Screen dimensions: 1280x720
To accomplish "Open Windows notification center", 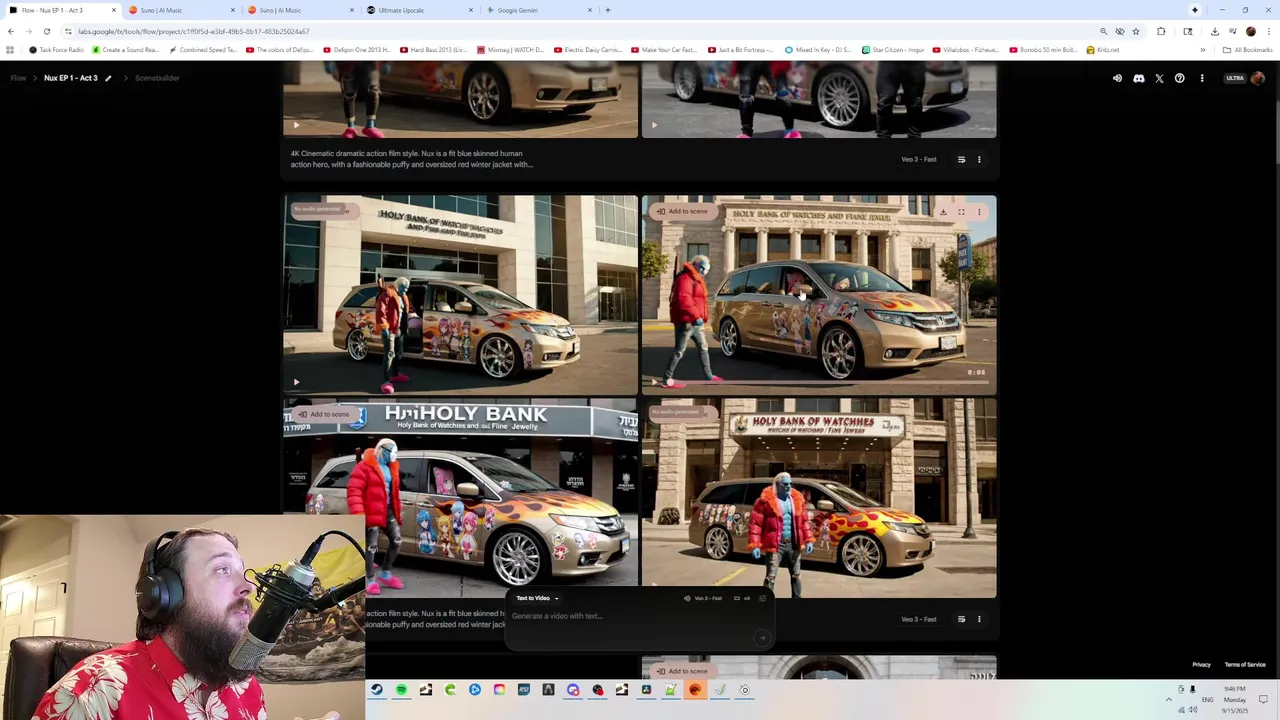I will click(1263, 699).
